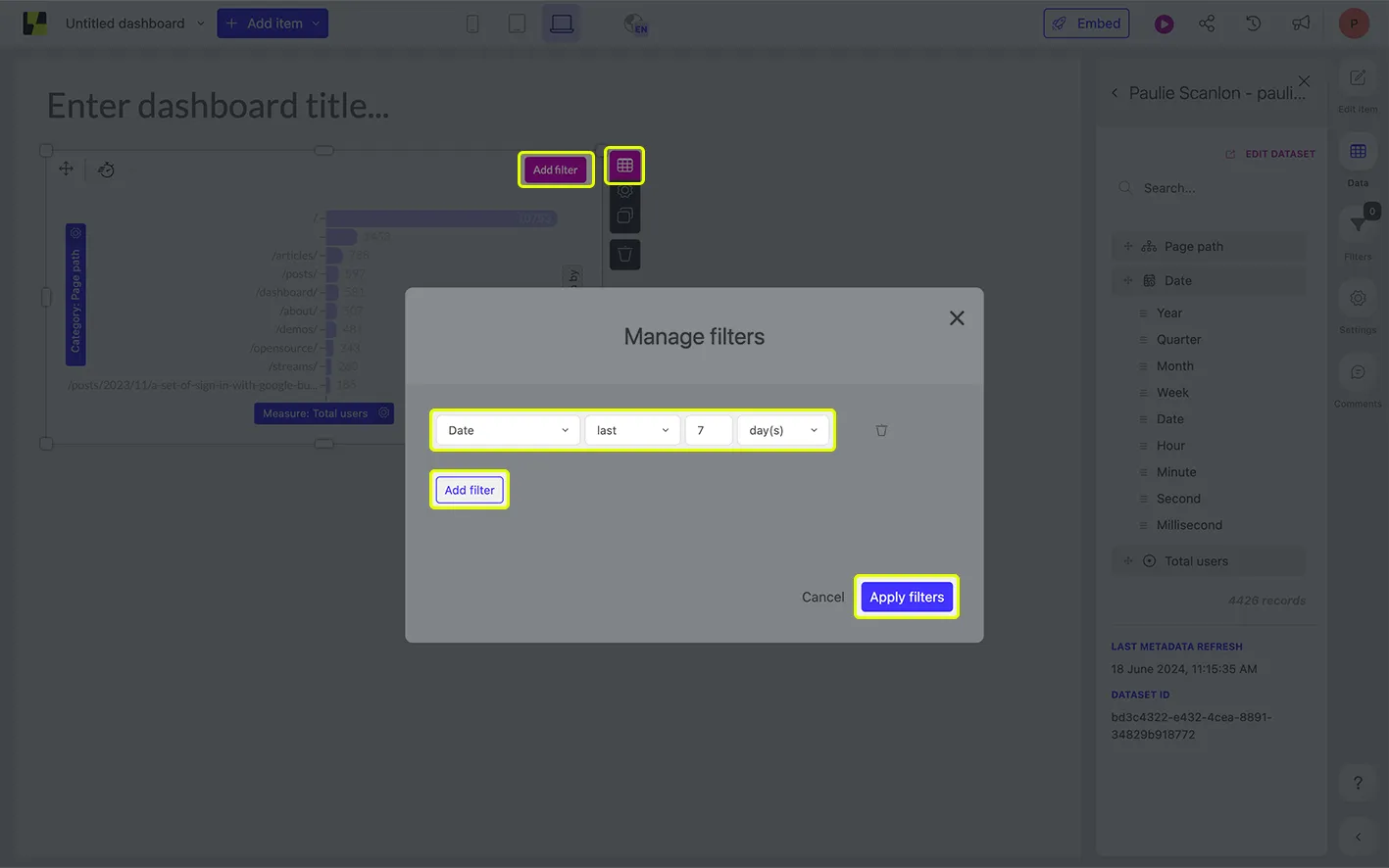Image resolution: width=1389 pixels, height=868 pixels.
Task: Click the move handle icon on chart
Action: click(66, 169)
